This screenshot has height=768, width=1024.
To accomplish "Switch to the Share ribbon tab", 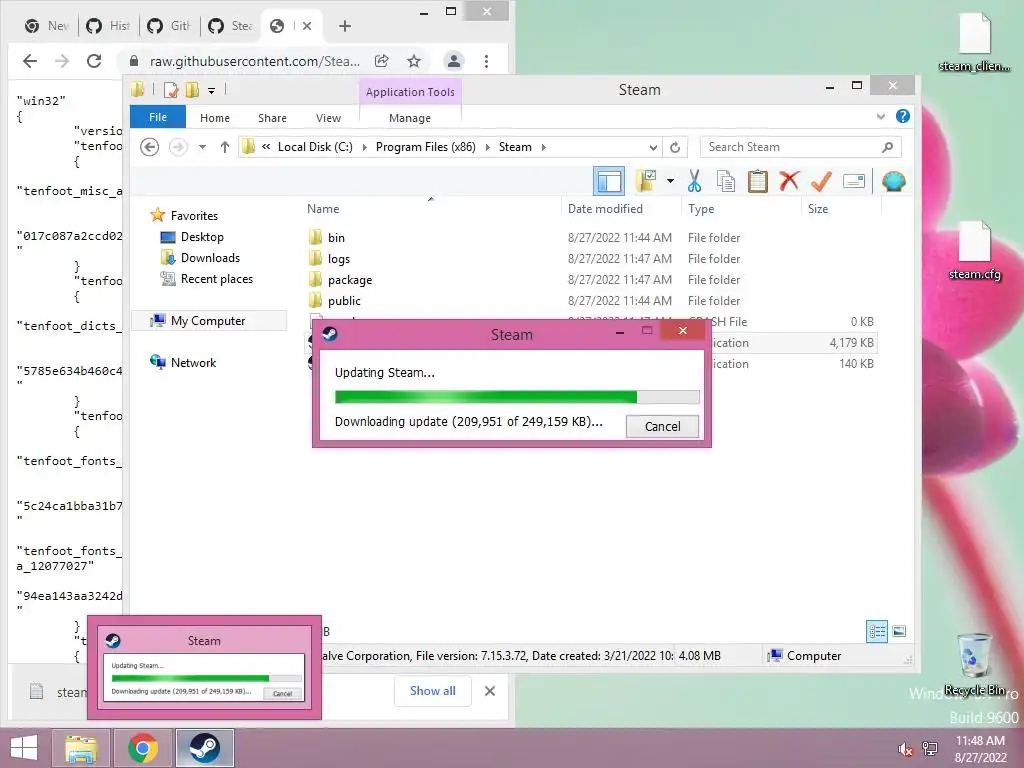I will tap(272, 118).
